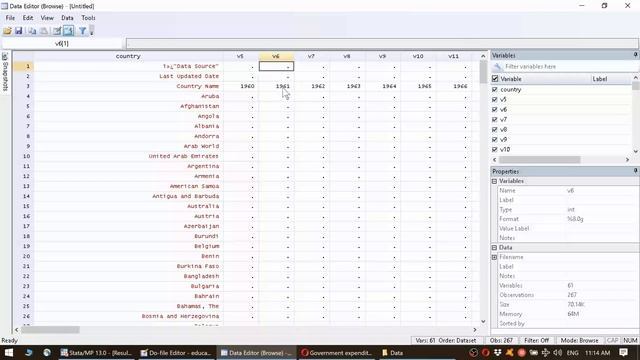This screenshot has width=640, height=360.
Task: Switch to Edit mode toolbar icon
Action: coord(57,31)
